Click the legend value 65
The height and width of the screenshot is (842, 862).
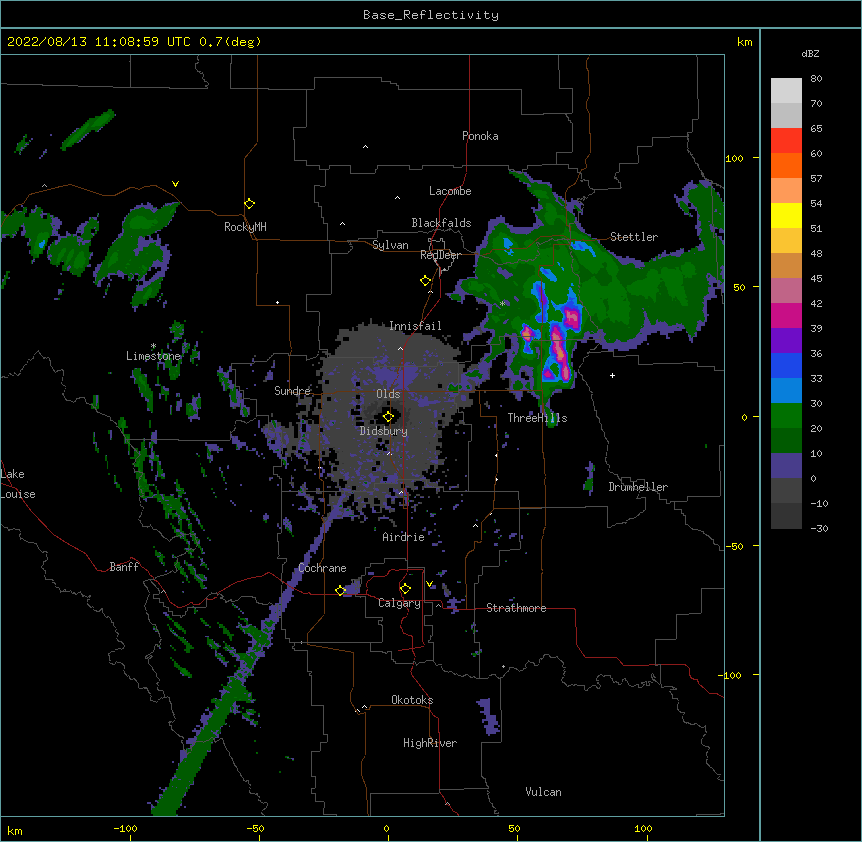816,129
